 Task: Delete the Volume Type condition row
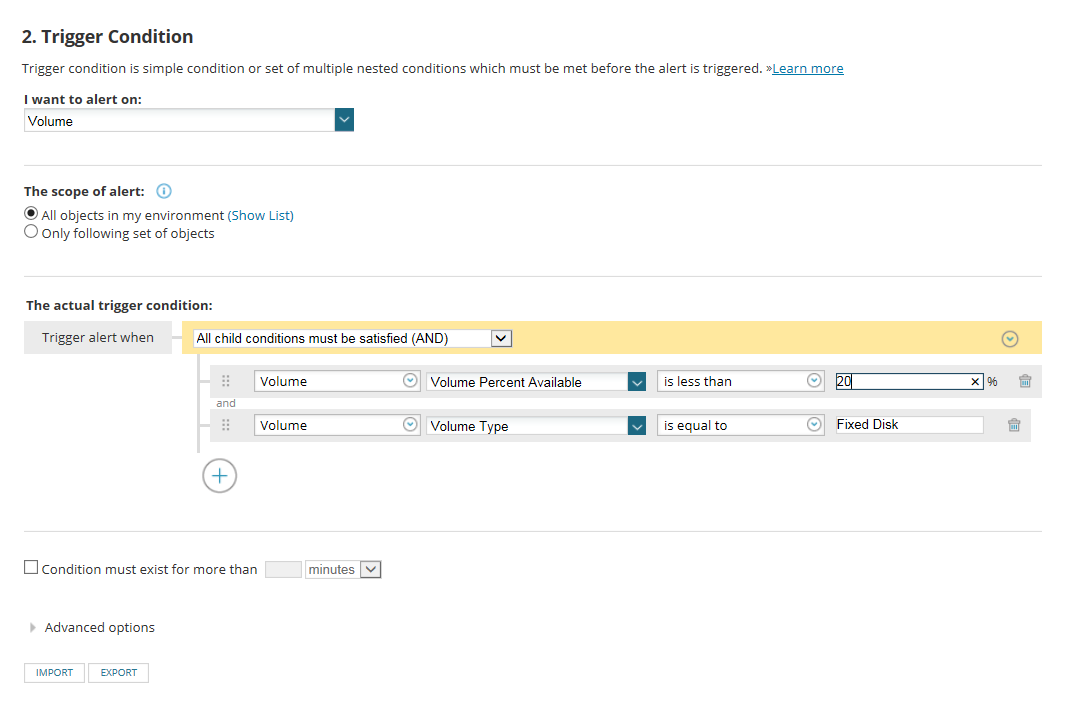(x=1014, y=425)
